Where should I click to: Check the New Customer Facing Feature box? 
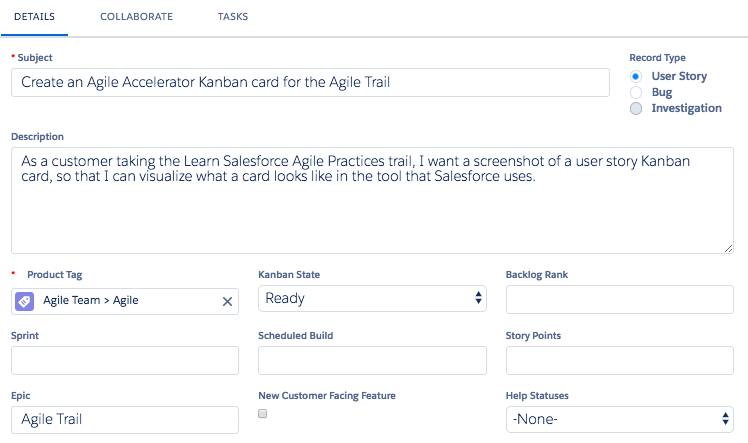262,413
